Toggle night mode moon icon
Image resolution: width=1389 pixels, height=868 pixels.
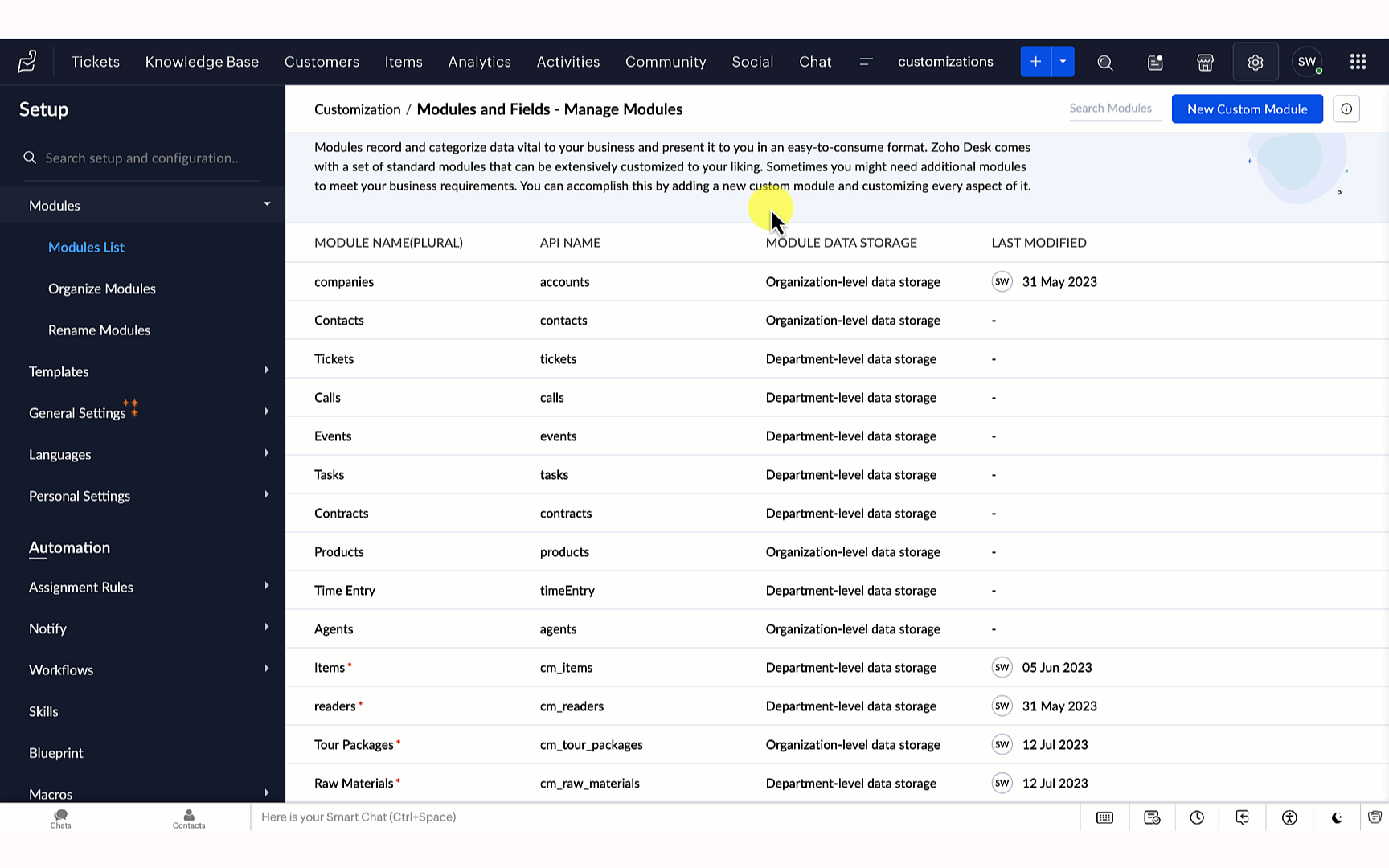tap(1337, 817)
